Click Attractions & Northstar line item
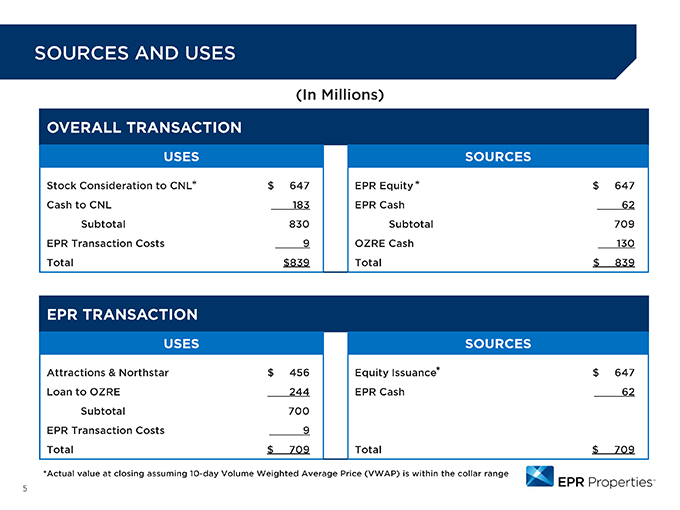Viewport: 680px width, 510px height. [108, 373]
